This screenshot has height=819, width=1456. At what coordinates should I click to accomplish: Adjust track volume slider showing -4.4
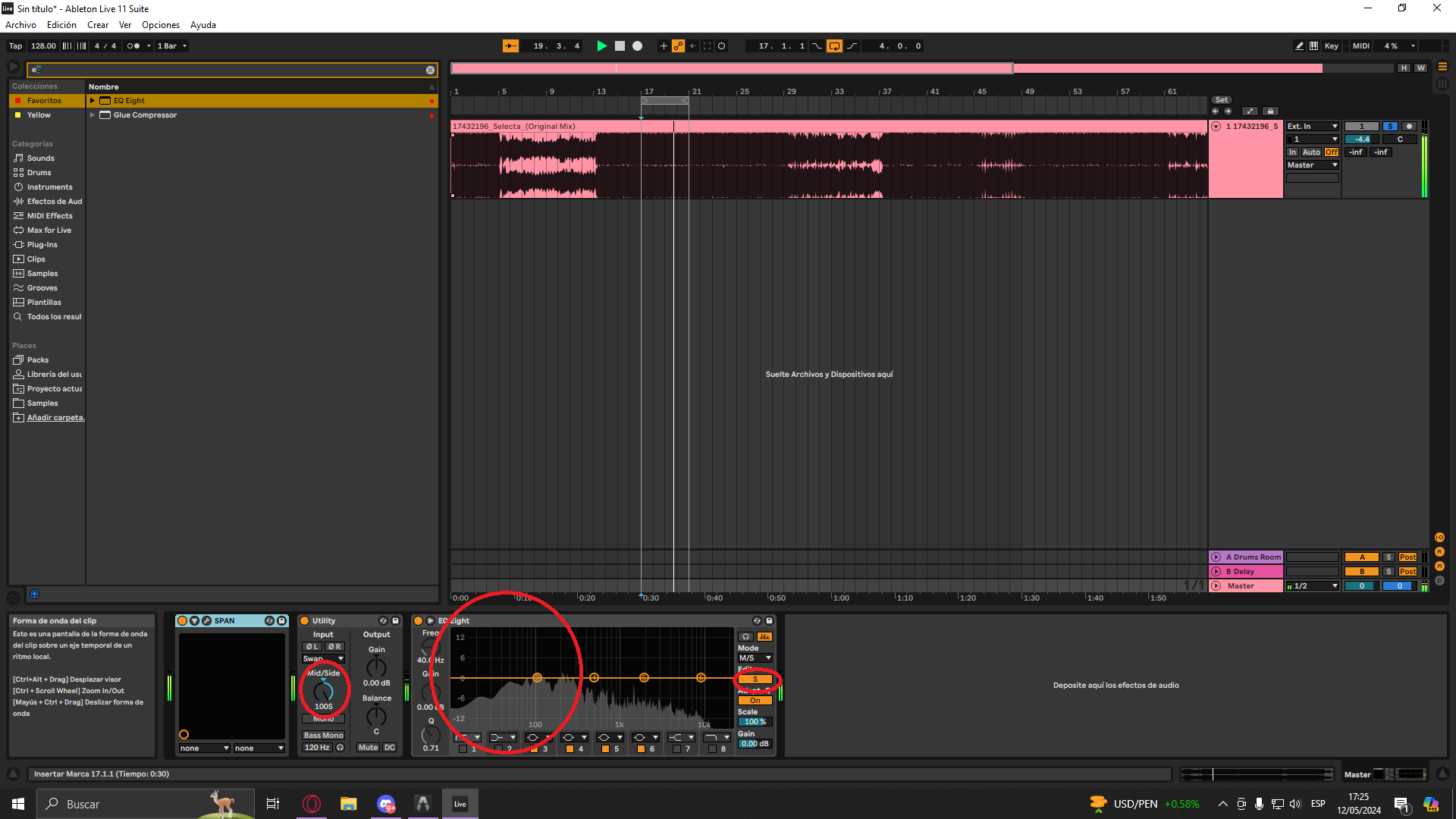1362,140
